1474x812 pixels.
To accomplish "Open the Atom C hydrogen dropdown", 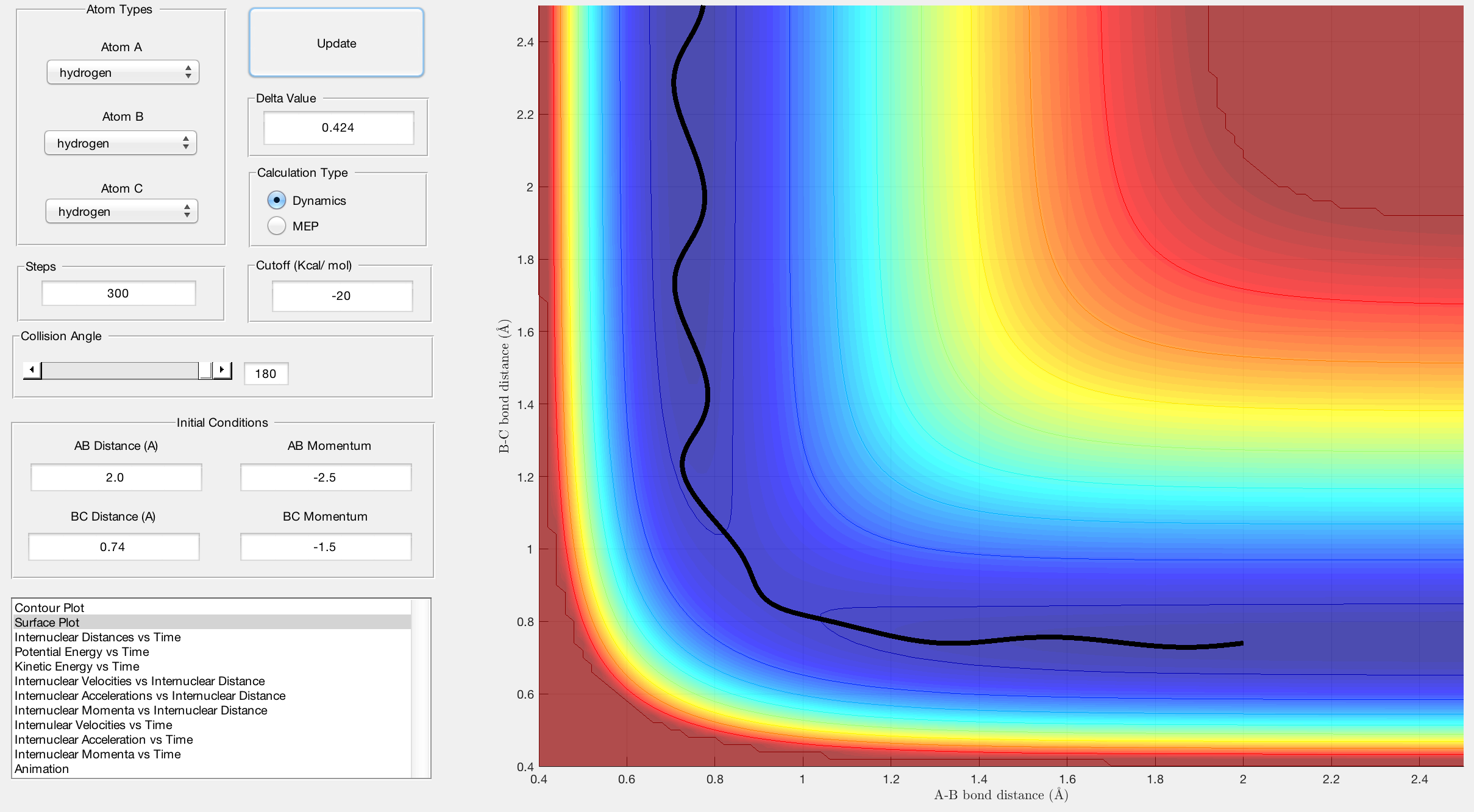I will 121,212.
